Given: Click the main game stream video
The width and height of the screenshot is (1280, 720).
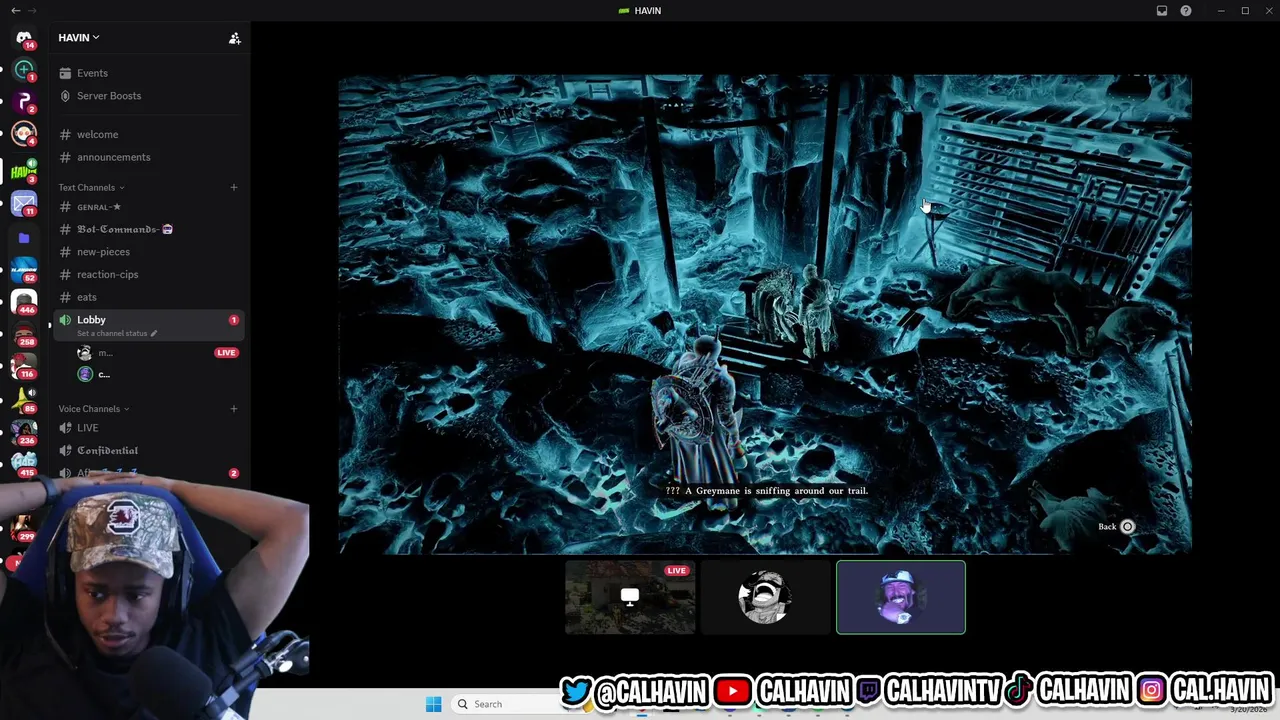Looking at the screenshot, I should coord(765,313).
